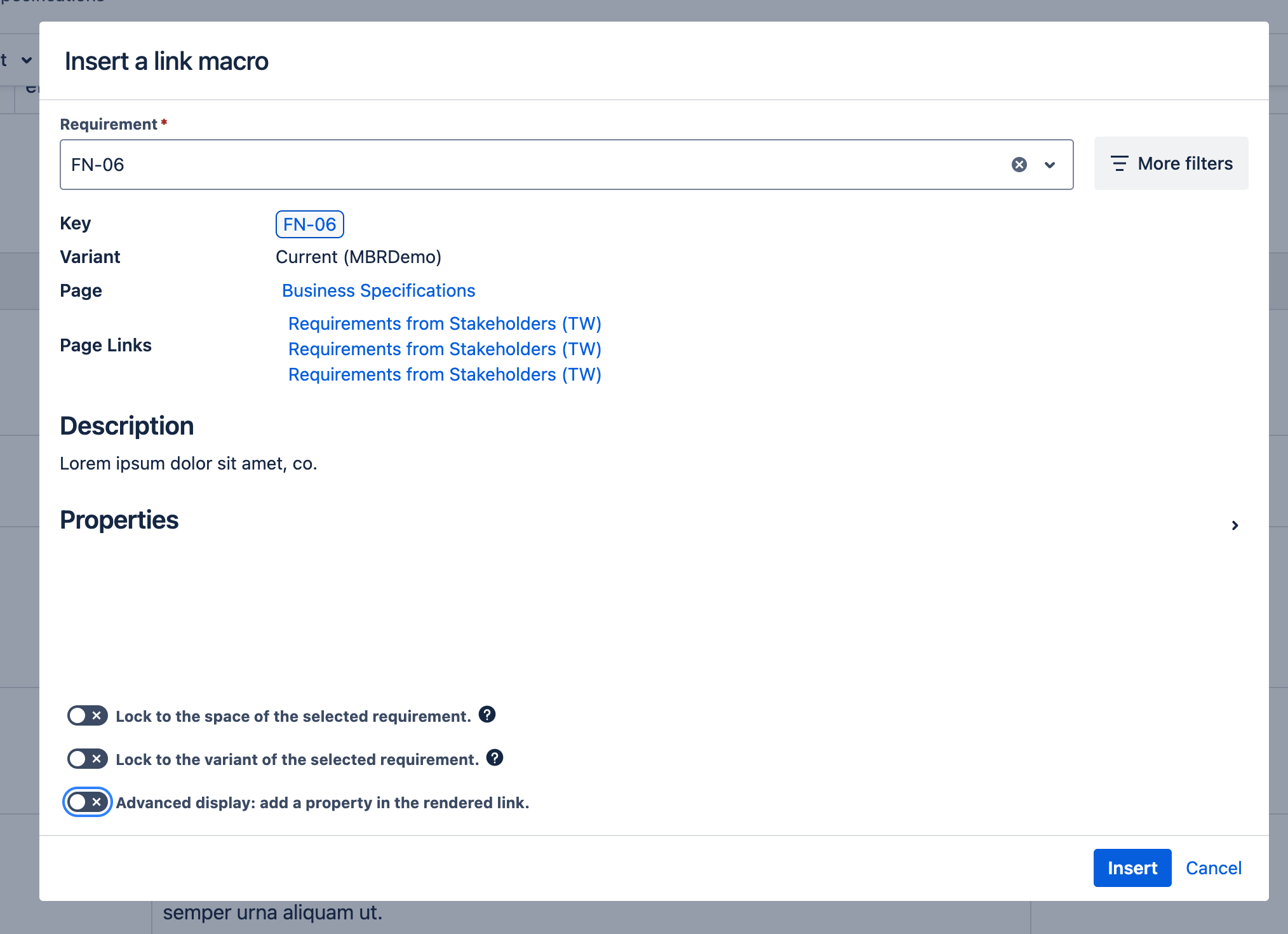1288x934 pixels.
Task: Click the x icon on the space lock toggle
Action: [x=96, y=715]
